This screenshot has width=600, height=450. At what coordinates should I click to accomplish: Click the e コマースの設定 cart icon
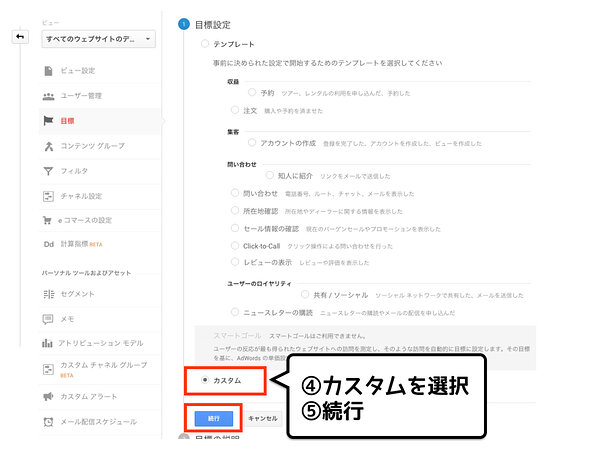(x=47, y=220)
